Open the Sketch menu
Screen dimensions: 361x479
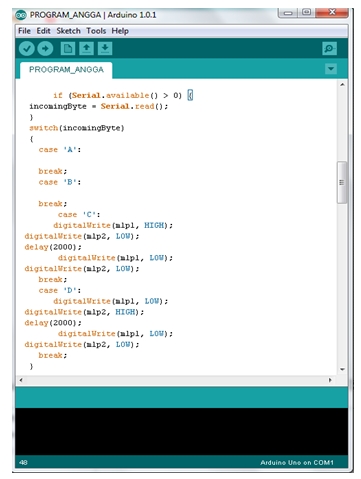point(68,31)
